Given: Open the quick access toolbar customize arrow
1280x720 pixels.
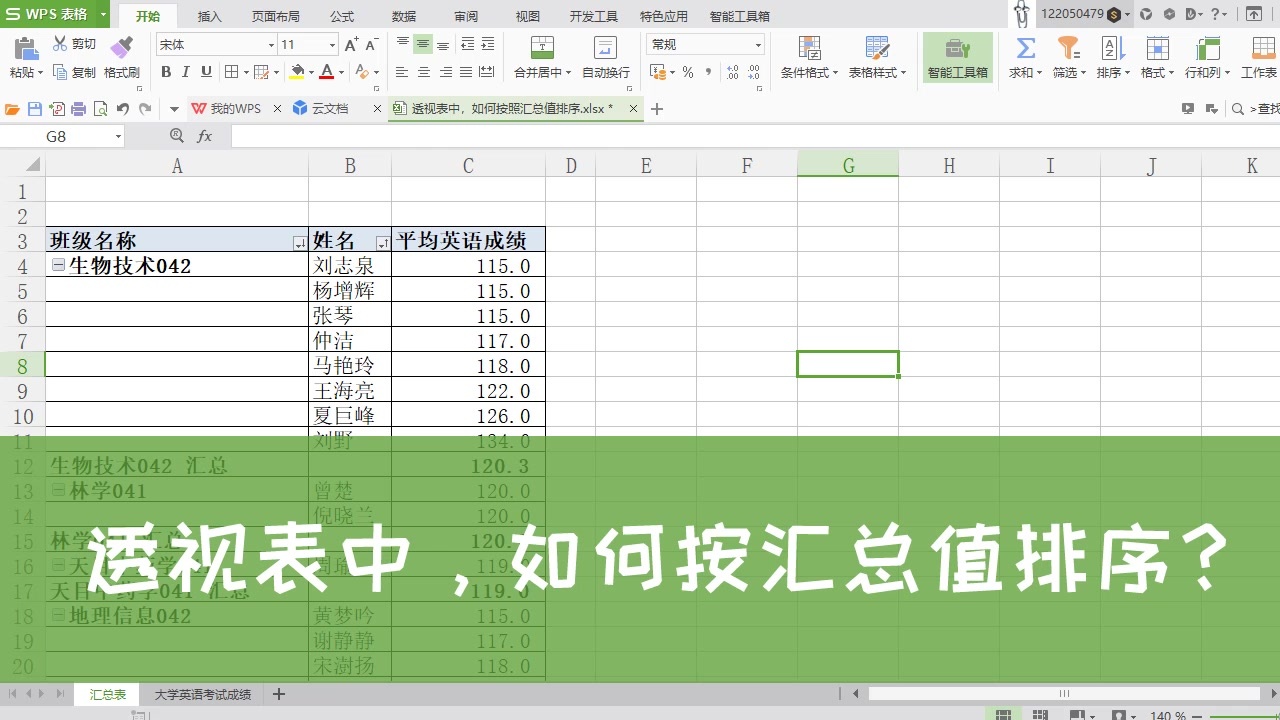Looking at the screenshot, I should (174, 109).
